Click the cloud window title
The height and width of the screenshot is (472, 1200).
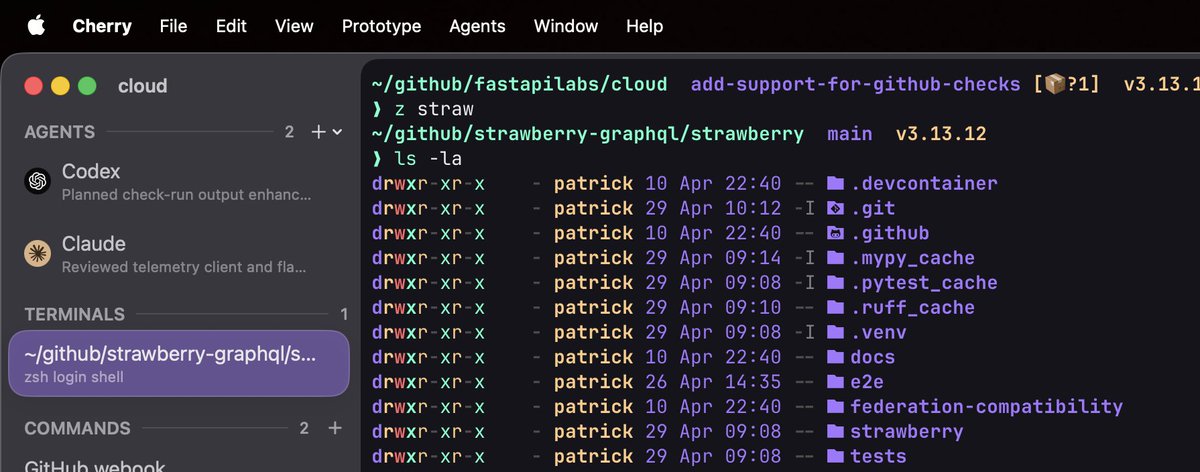pyautogui.click(x=142, y=86)
